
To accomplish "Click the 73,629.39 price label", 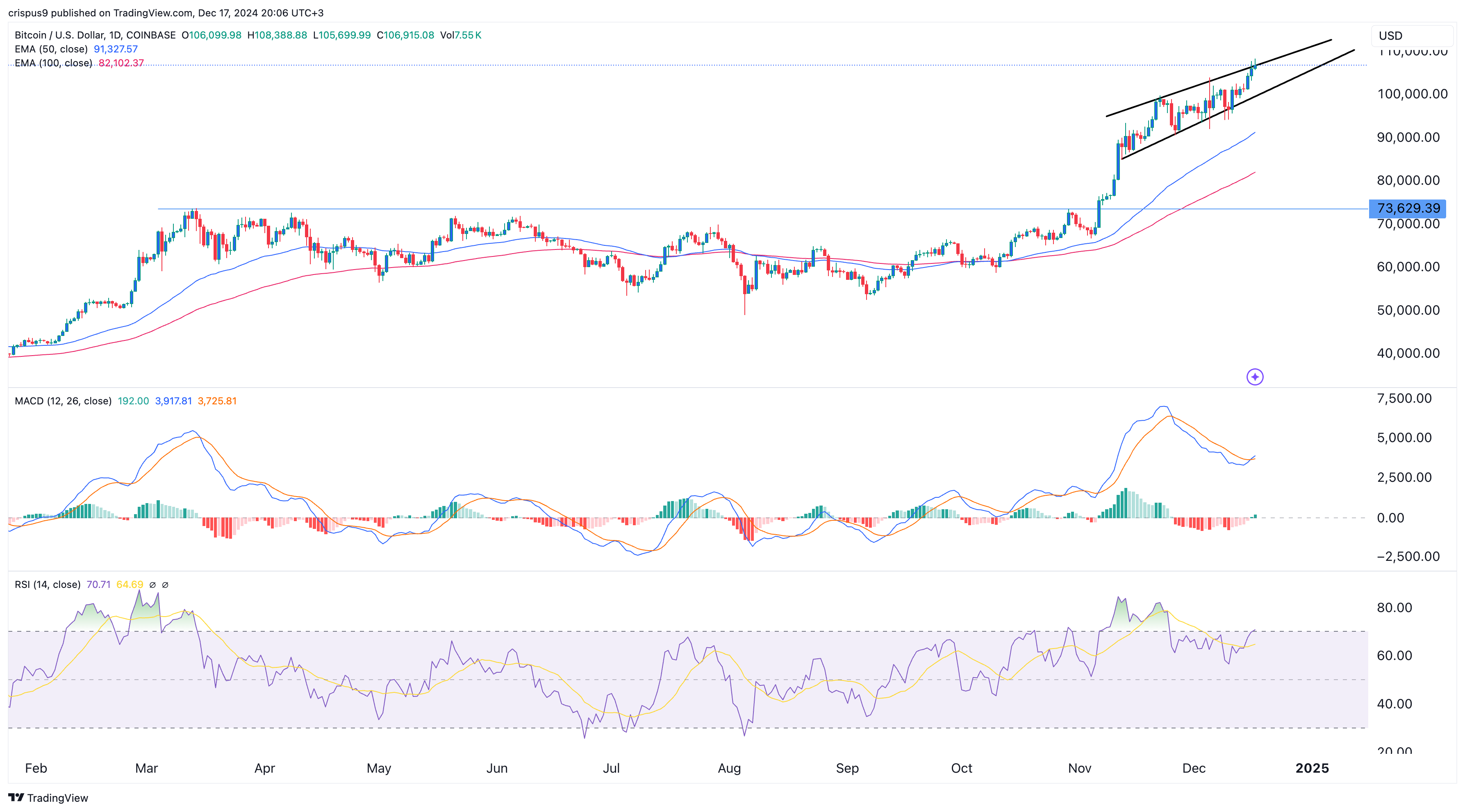I will pyautogui.click(x=1408, y=209).
